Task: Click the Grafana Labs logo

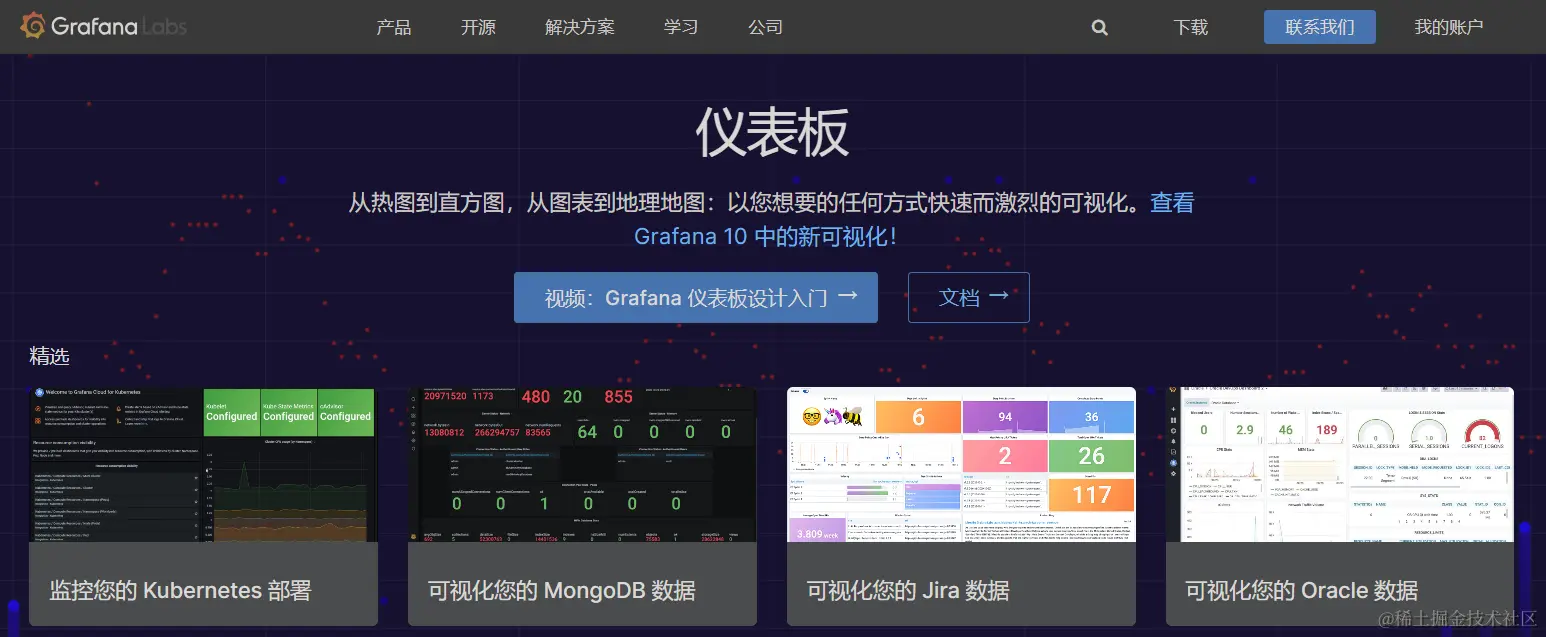Action: pyautogui.click(x=104, y=26)
